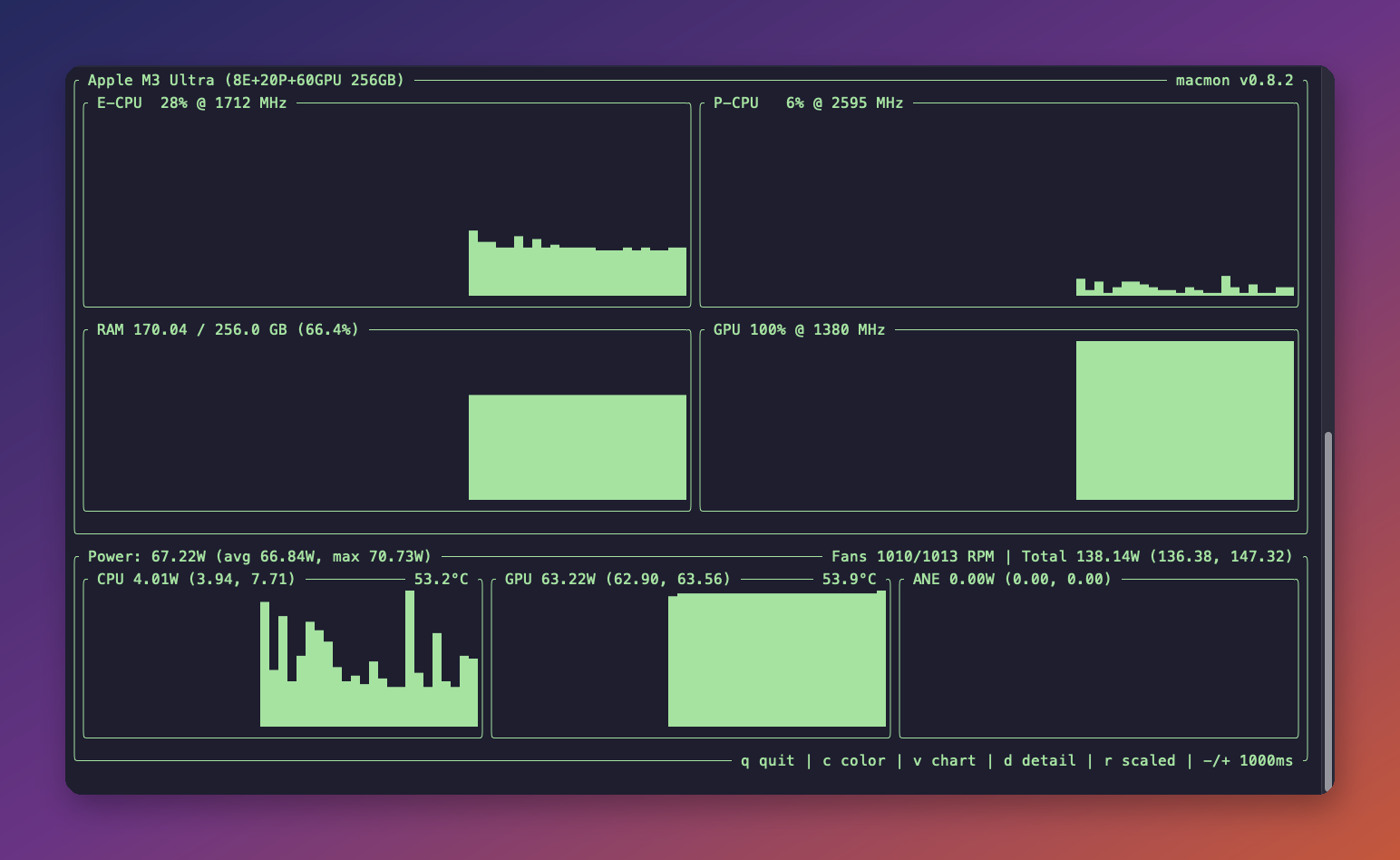Click the 'd detail' shortcut hint
This screenshot has width=1400, height=860.
[x=1039, y=760]
